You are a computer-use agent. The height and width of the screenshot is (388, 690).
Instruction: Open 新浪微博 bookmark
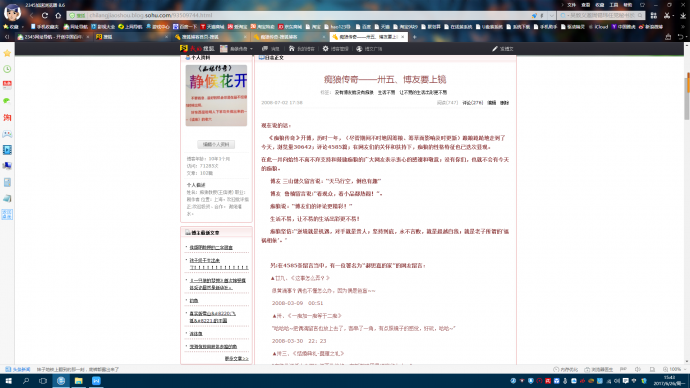651,27
